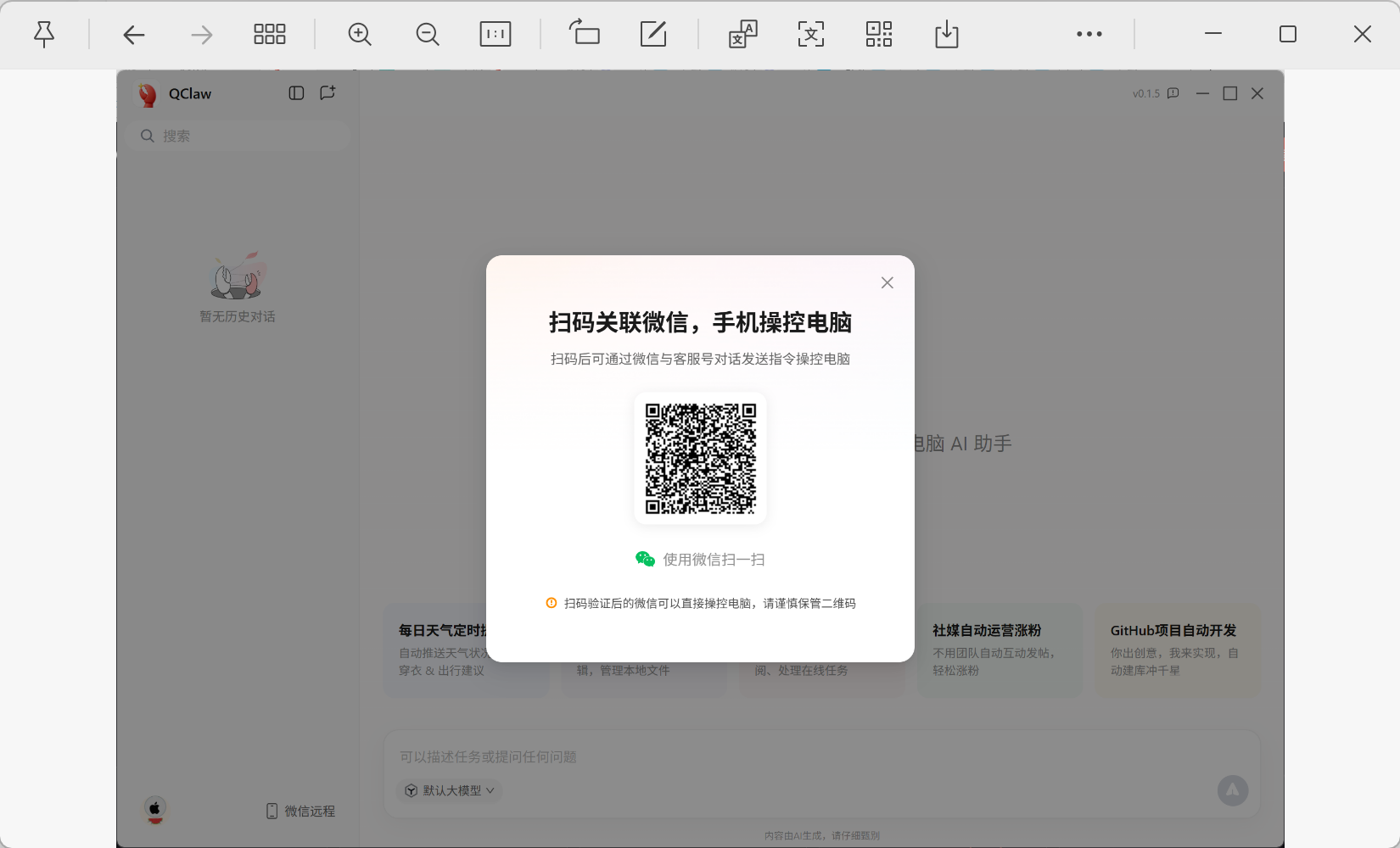Viewport: 1400px width, 848px height.
Task: Maximize the QClaw window
Action: pyautogui.click(x=1230, y=93)
